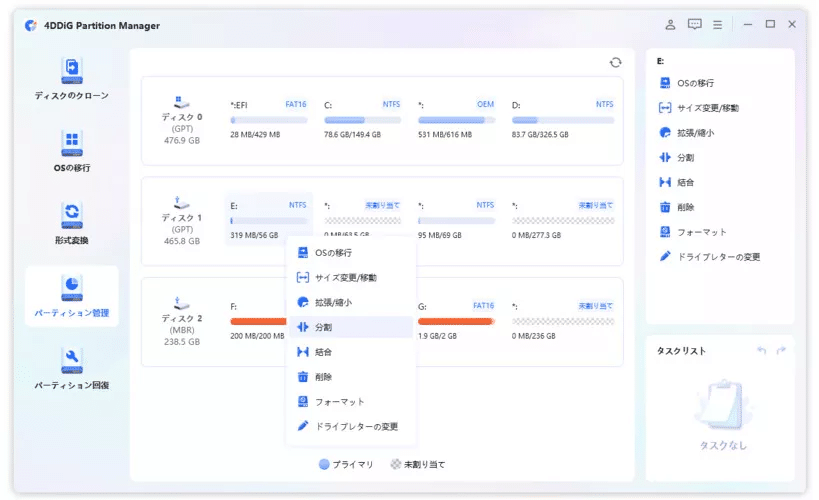
Task: Select the *:EFI FAT16 partition
Action: (x=268, y=120)
